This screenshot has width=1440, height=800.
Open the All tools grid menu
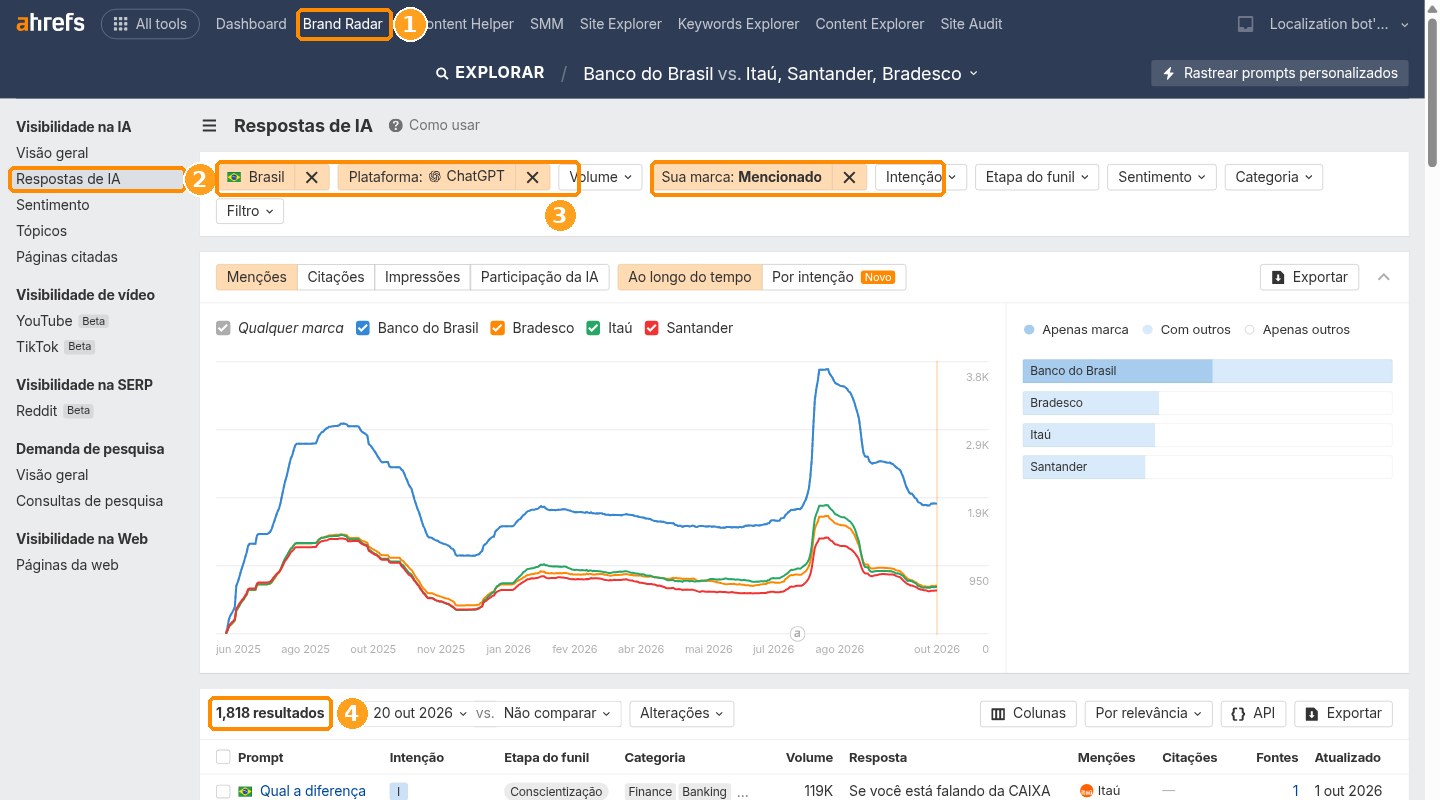tap(150, 24)
